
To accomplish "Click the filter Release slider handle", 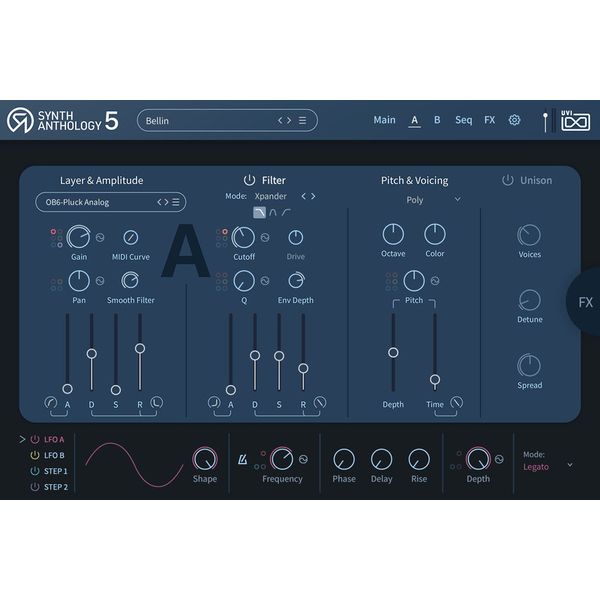I will 303,368.
